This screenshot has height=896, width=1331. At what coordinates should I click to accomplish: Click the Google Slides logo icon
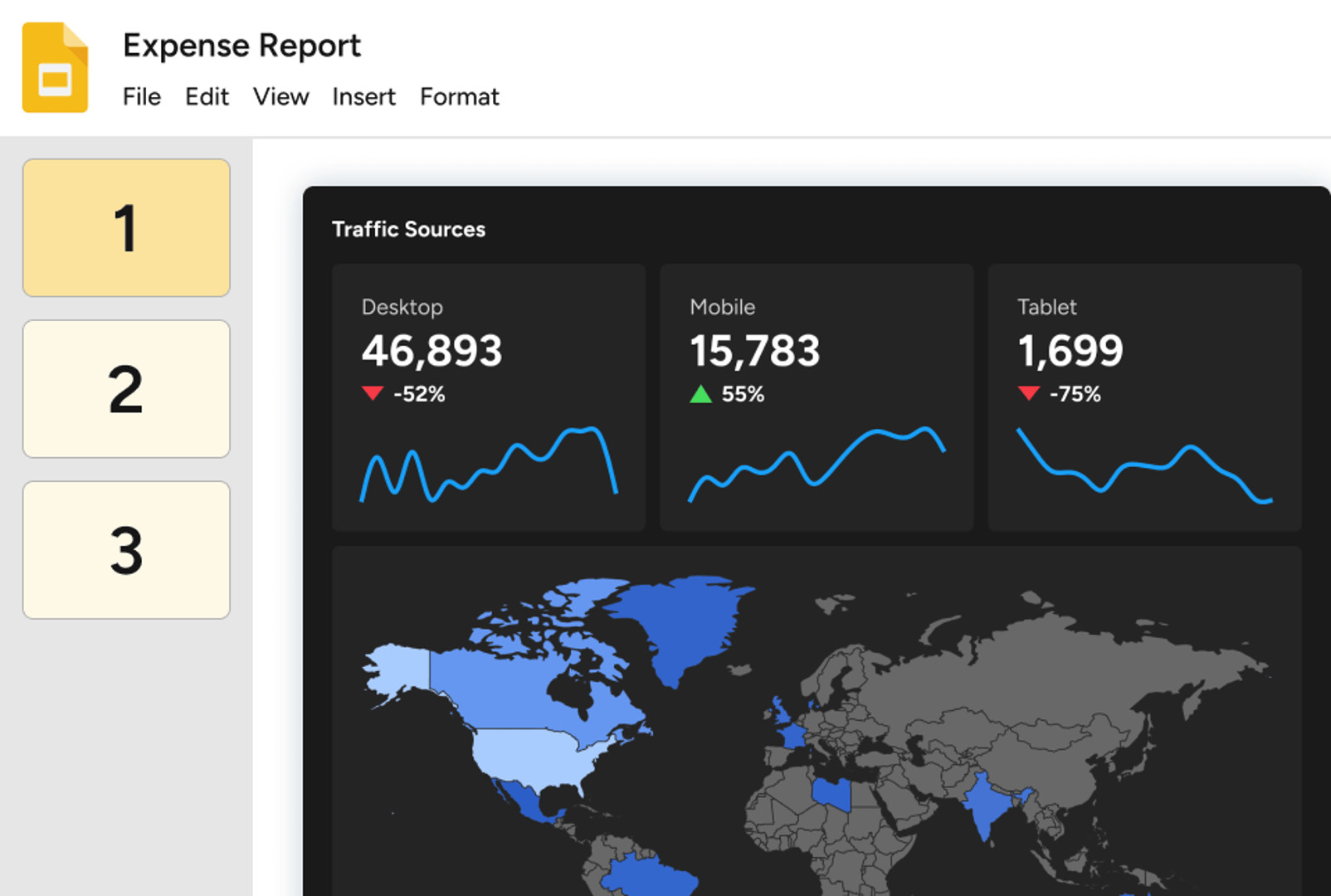[55, 68]
